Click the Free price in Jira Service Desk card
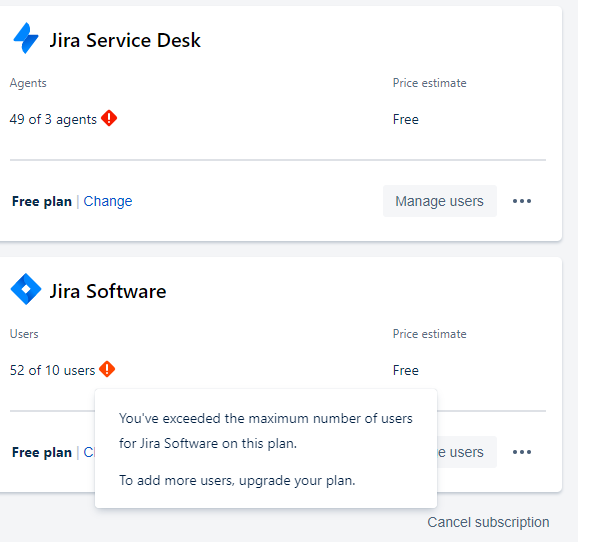The width and height of the screenshot is (609, 542). (405, 119)
